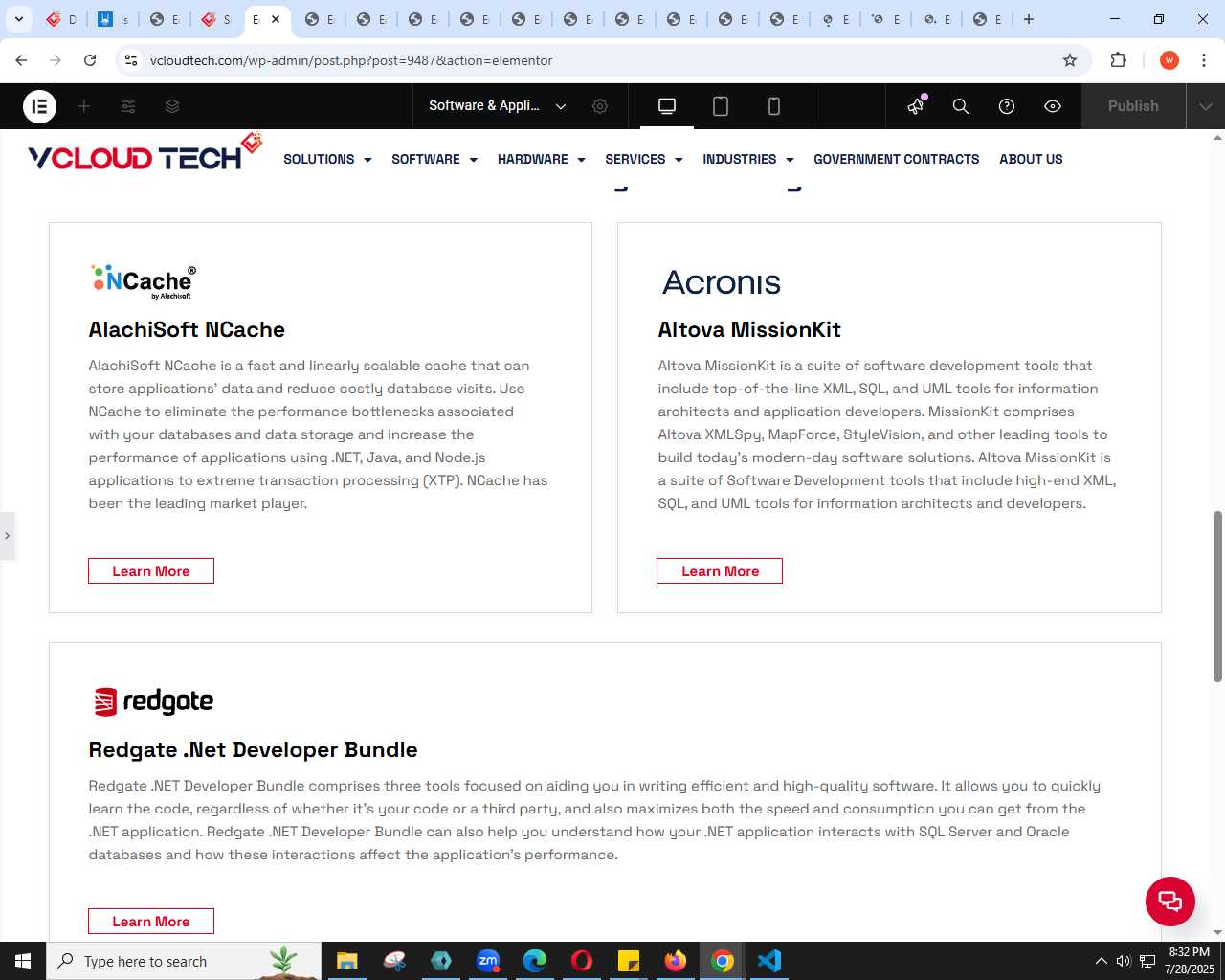Click the NCache logo image
1225x980 pixels.
click(x=143, y=281)
